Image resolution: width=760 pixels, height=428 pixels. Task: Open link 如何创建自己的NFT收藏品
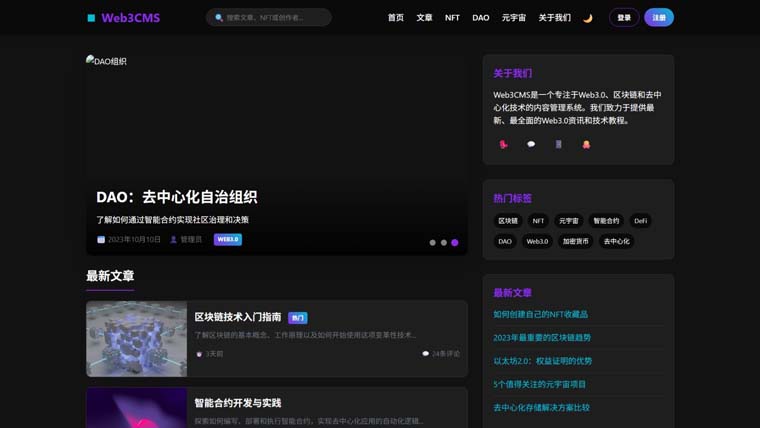coord(540,314)
